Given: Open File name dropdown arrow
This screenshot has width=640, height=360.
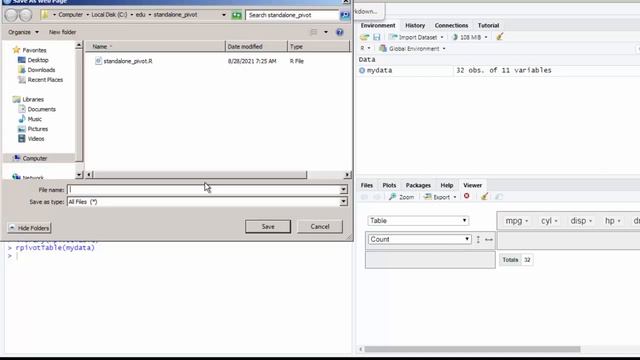Looking at the screenshot, I should point(343,189).
